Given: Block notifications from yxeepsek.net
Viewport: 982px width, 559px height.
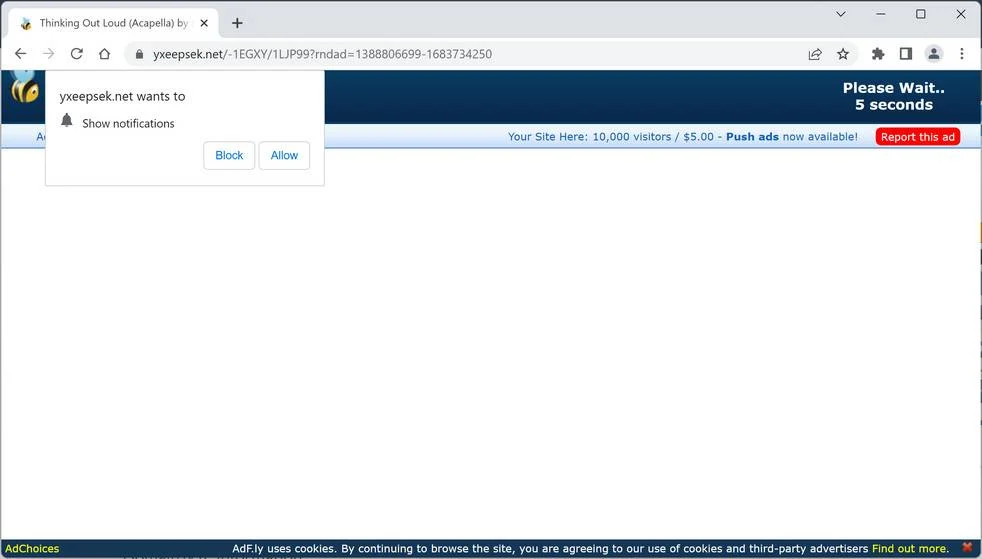Looking at the screenshot, I should (x=229, y=155).
